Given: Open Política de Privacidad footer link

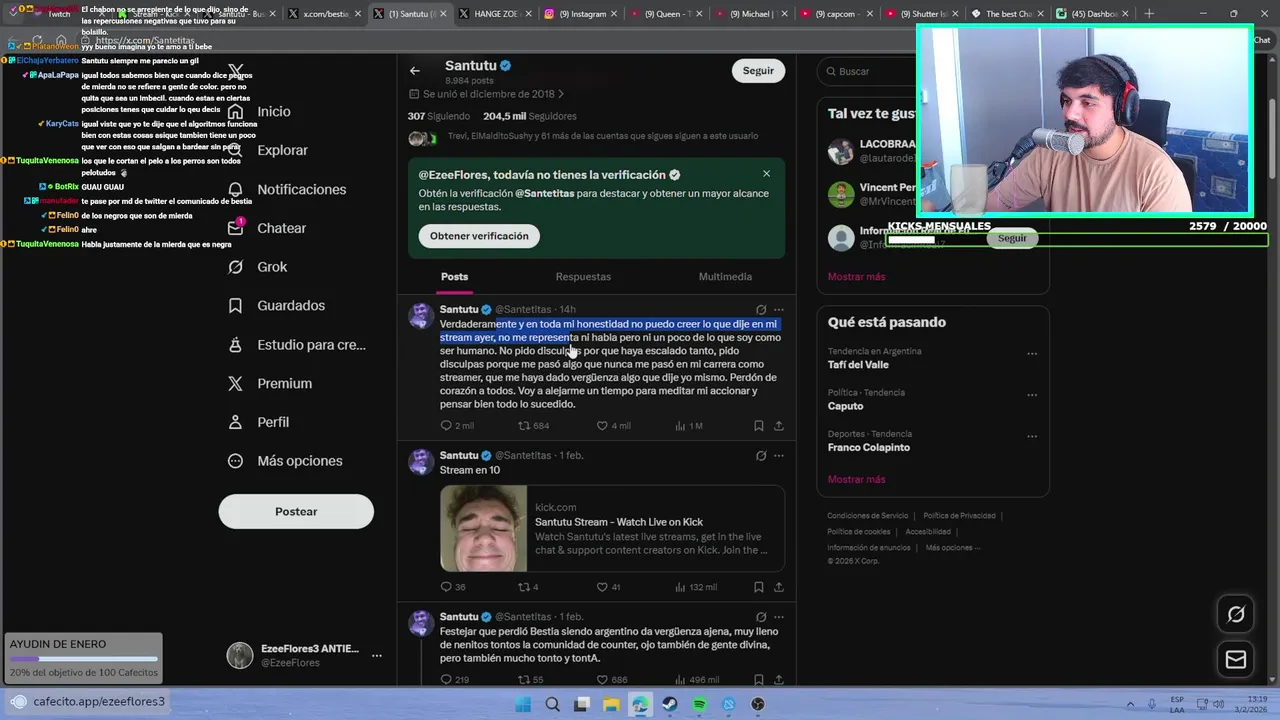Looking at the screenshot, I should click(959, 516).
